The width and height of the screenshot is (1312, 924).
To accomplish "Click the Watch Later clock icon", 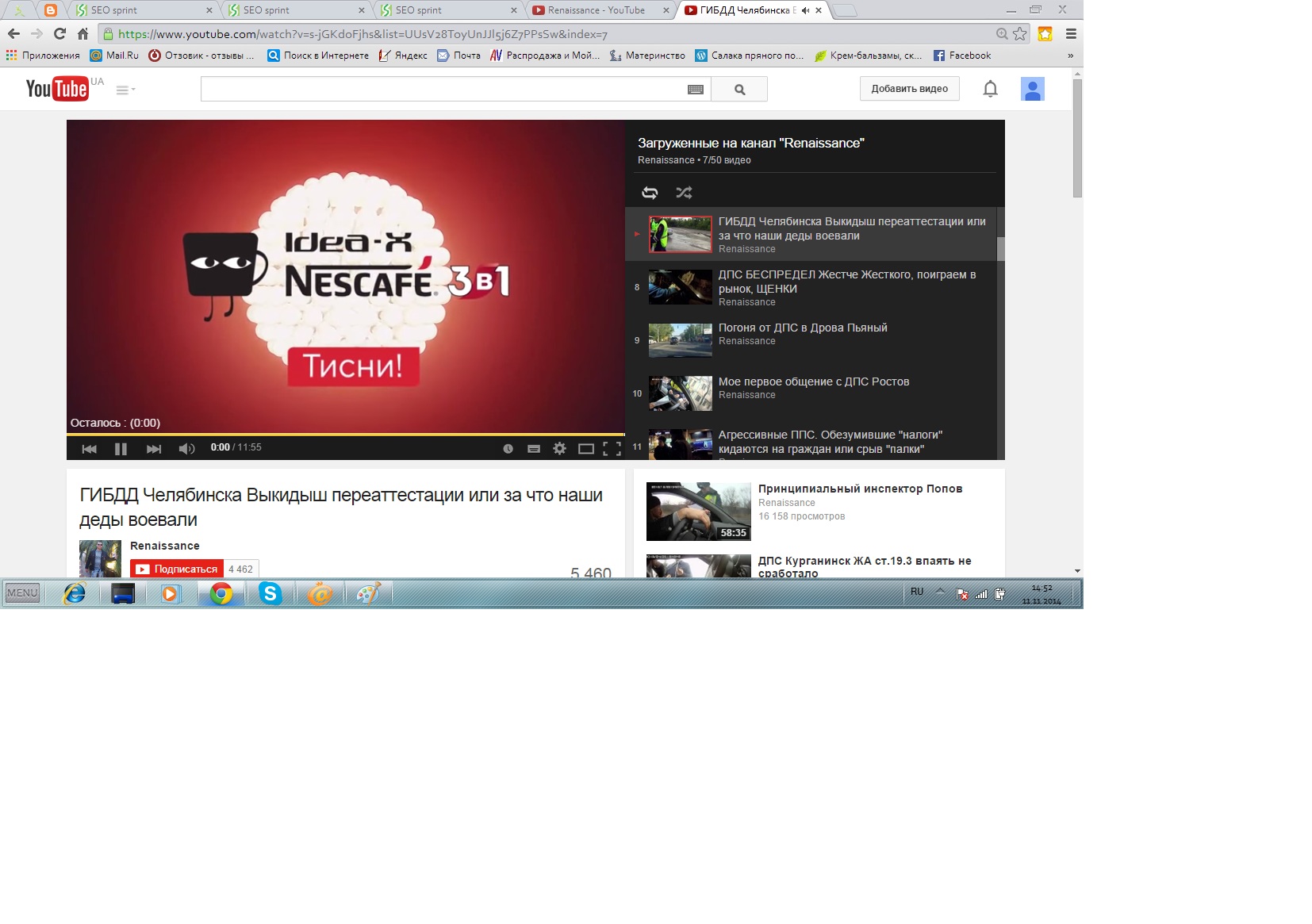I will pyautogui.click(x=508, y=448).
